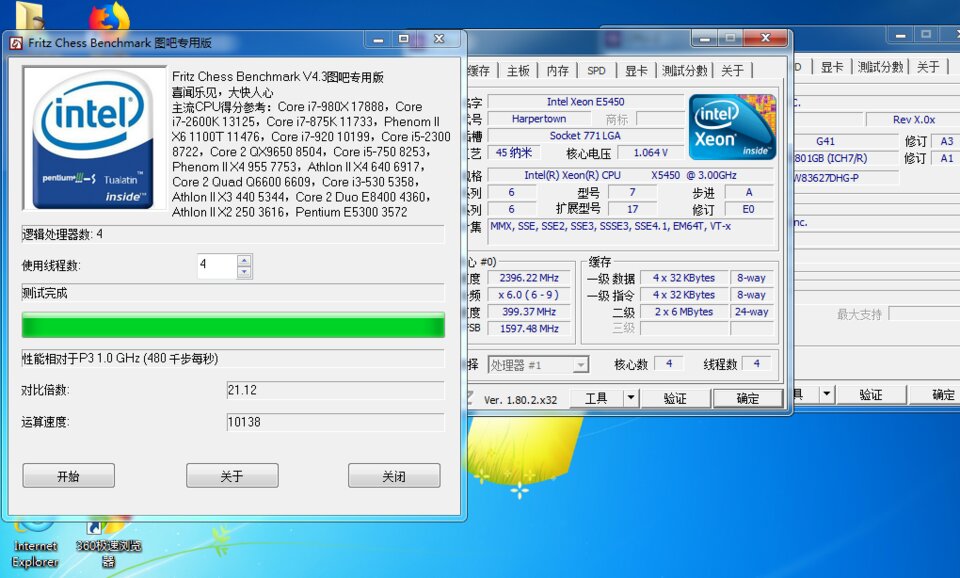This screenshot has height=578, width=960.
Task: Click the version text 'Ver. 1.80.2.x32'
Action: [x=520, y=400]
